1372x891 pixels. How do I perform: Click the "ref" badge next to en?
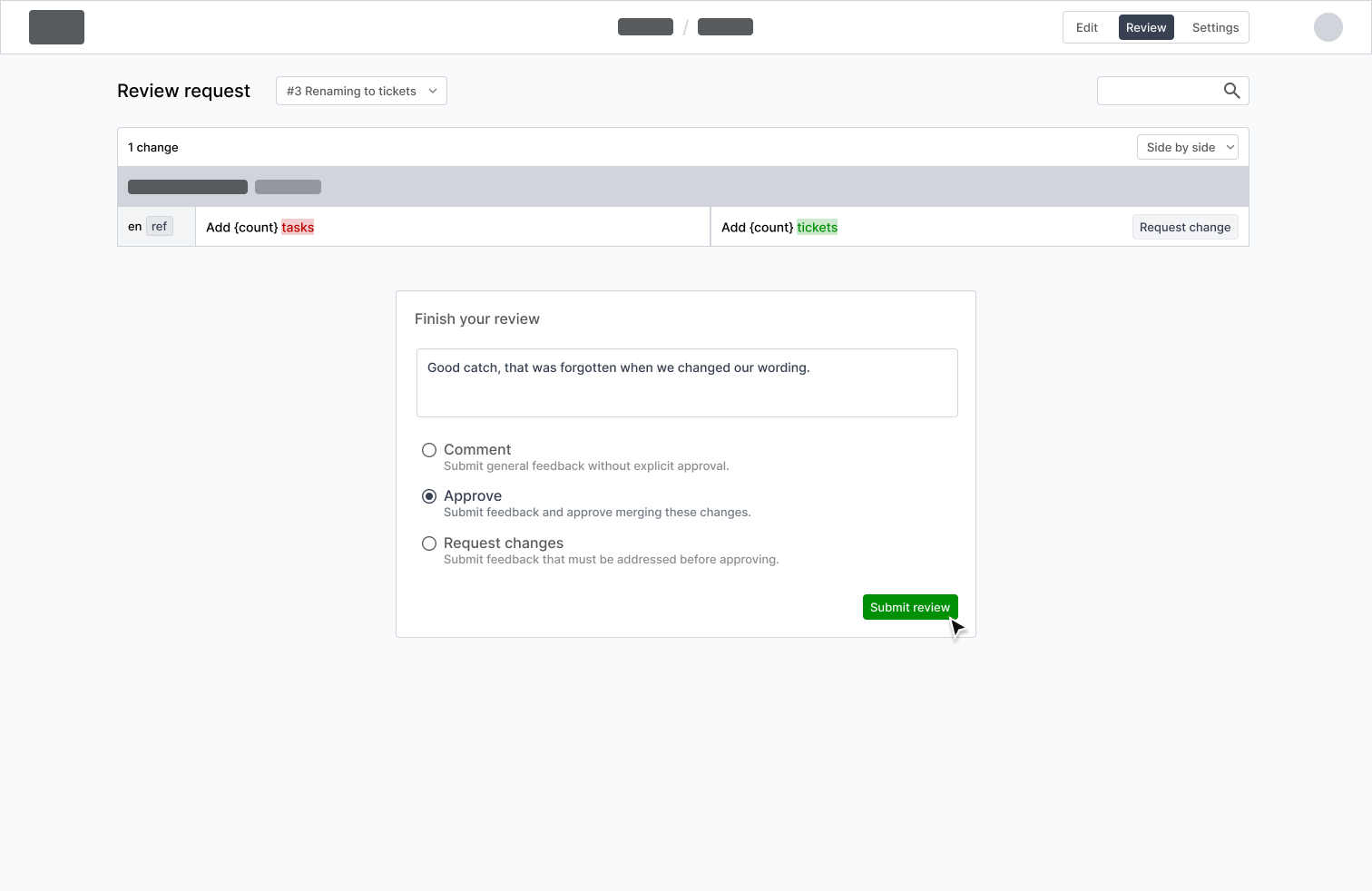pos(159,226)
